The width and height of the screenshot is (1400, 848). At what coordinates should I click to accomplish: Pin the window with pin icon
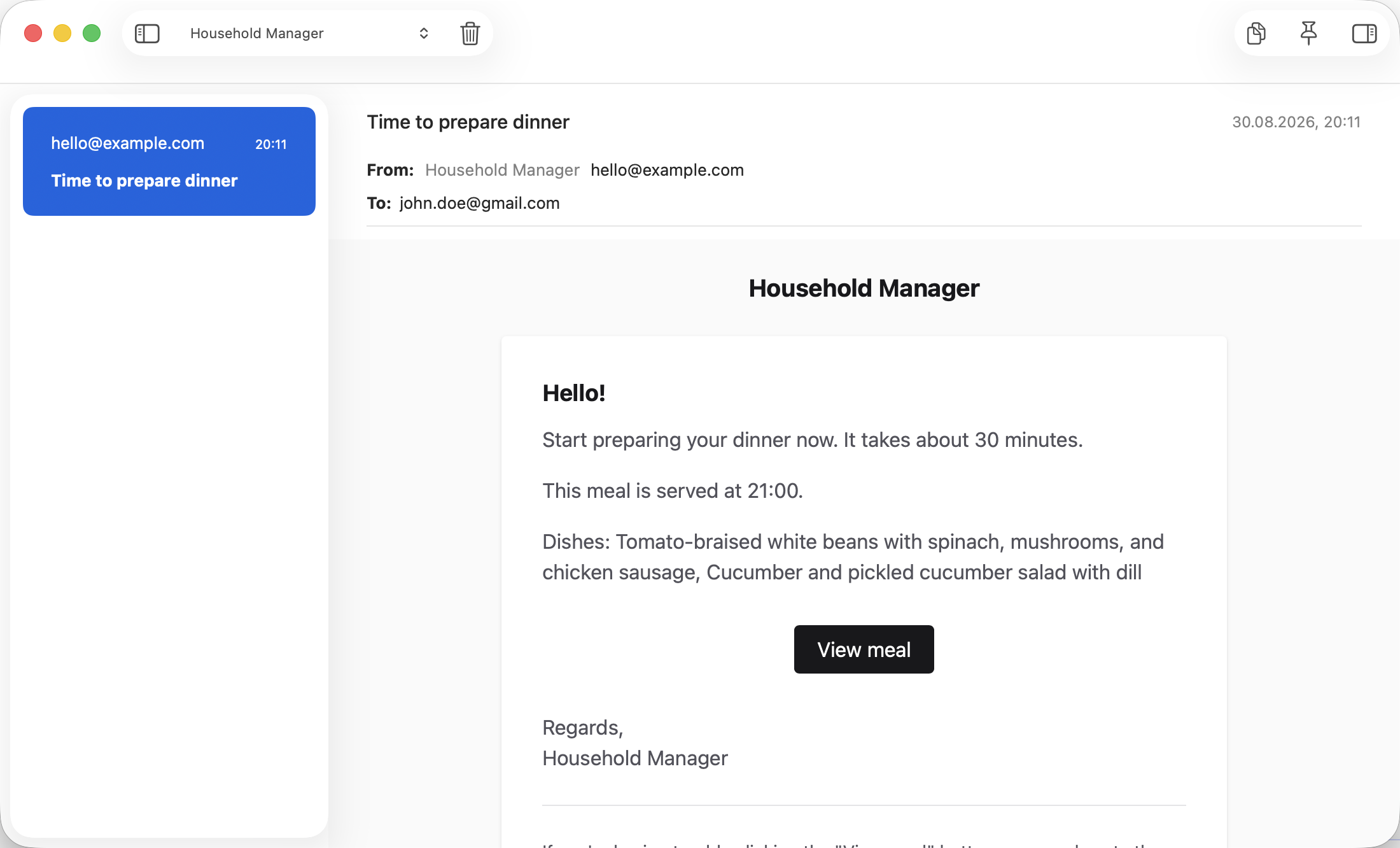(x=1308, y=33)
